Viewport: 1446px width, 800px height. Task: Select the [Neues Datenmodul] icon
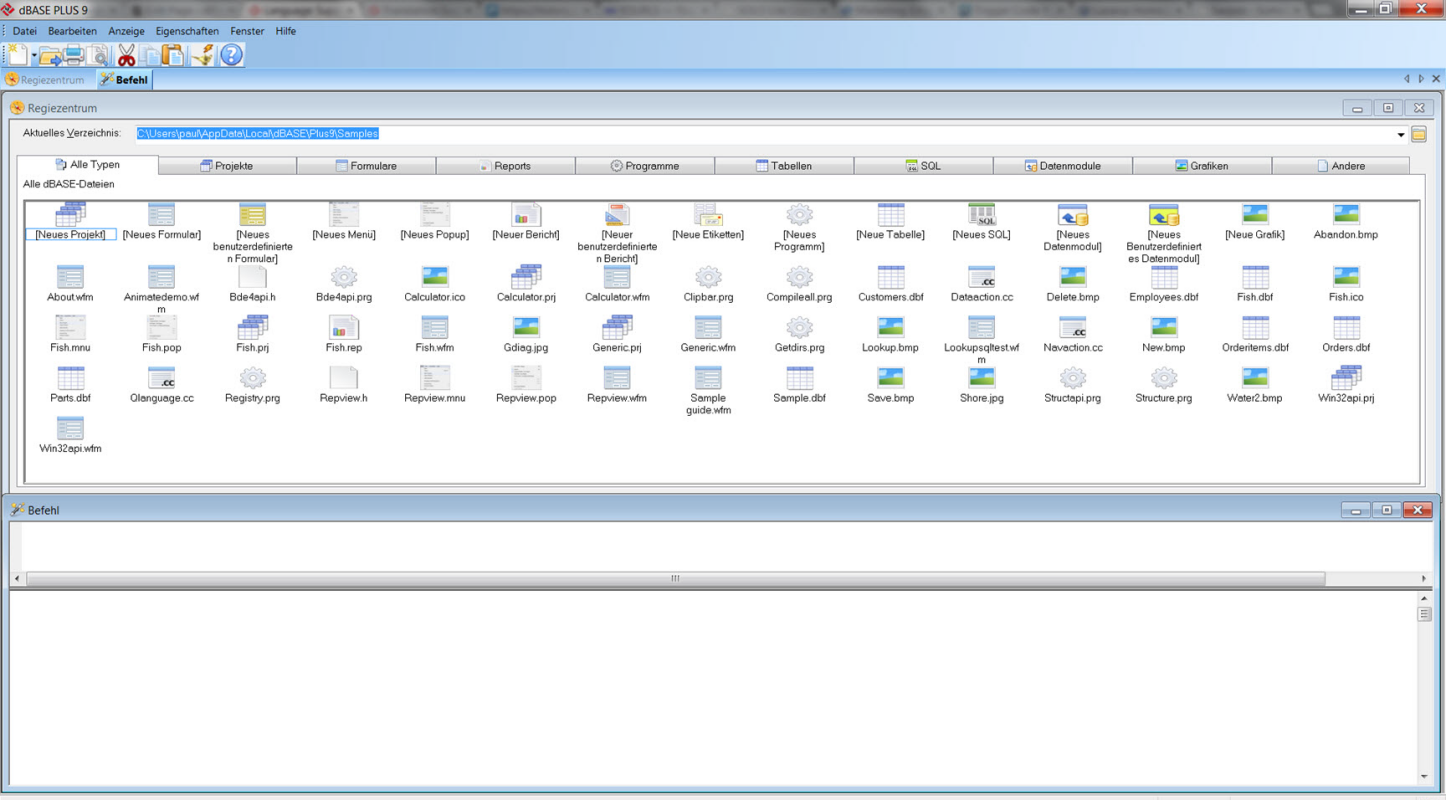(x=1073, y=214)
